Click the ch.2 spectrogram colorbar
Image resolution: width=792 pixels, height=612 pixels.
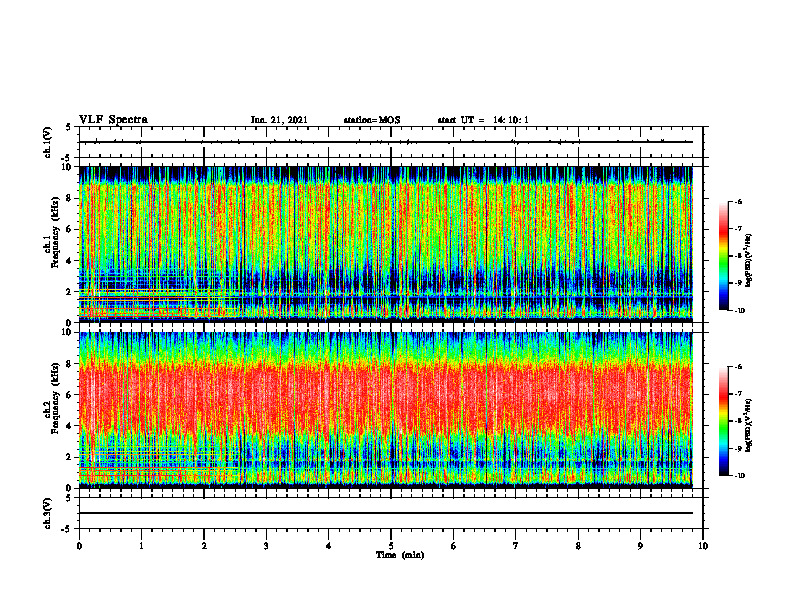pyautogui.click(x=723, y=421)
